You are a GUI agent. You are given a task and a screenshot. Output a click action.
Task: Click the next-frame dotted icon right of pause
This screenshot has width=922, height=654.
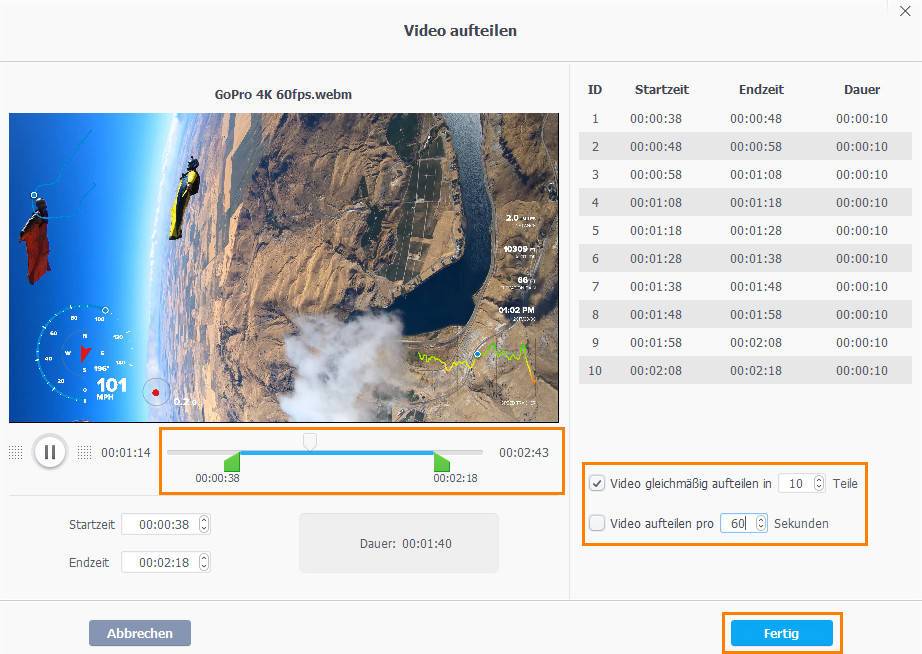[85, 452]
